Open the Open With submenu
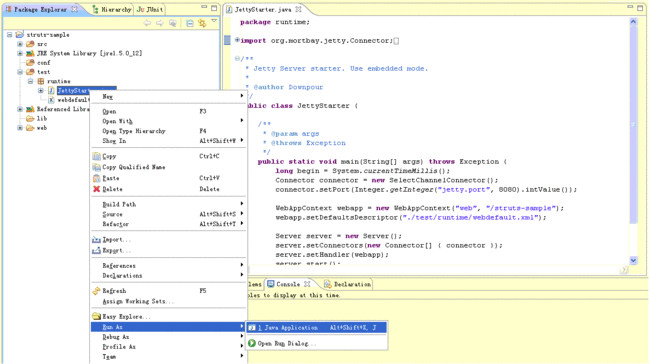 (x=169, y=121)
